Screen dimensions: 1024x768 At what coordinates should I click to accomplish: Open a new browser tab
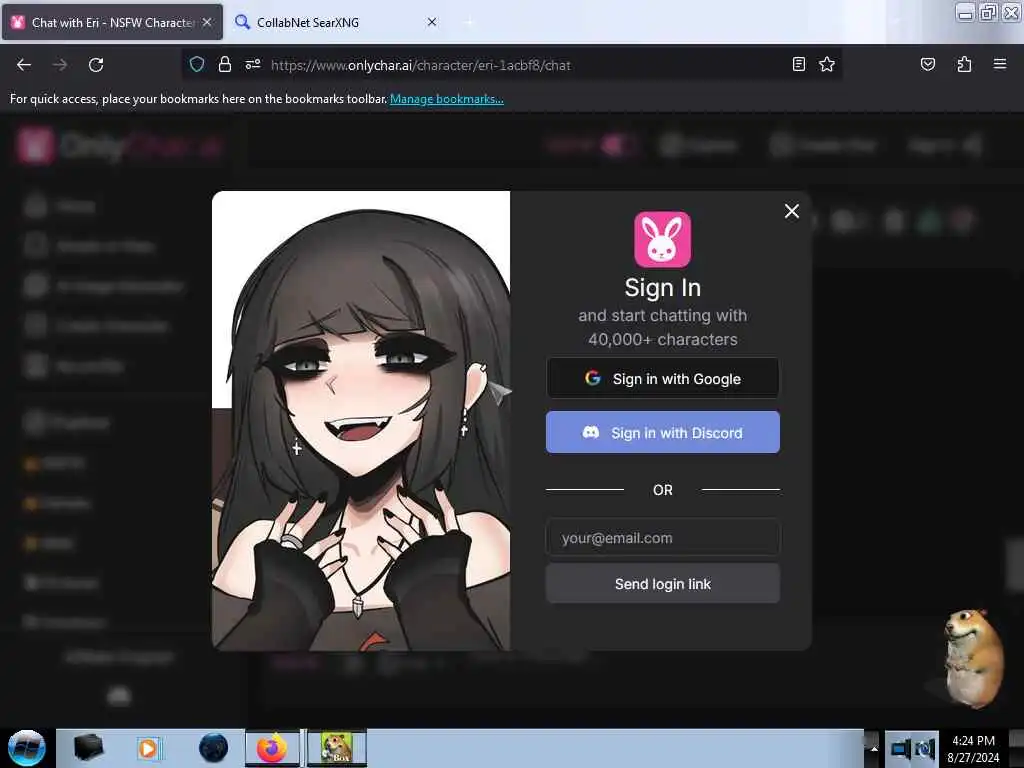(x=469, y=22)
